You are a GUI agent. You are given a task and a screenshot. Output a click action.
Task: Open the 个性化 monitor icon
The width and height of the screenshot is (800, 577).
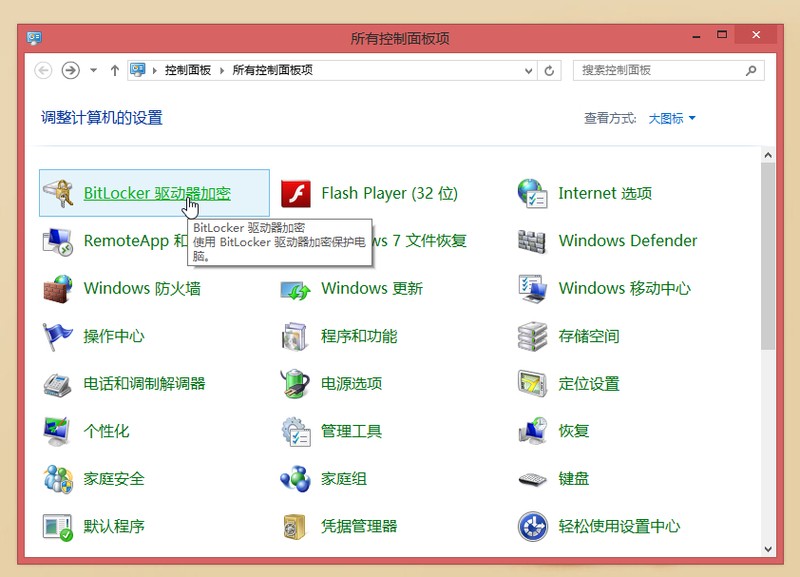coord(57,432)
